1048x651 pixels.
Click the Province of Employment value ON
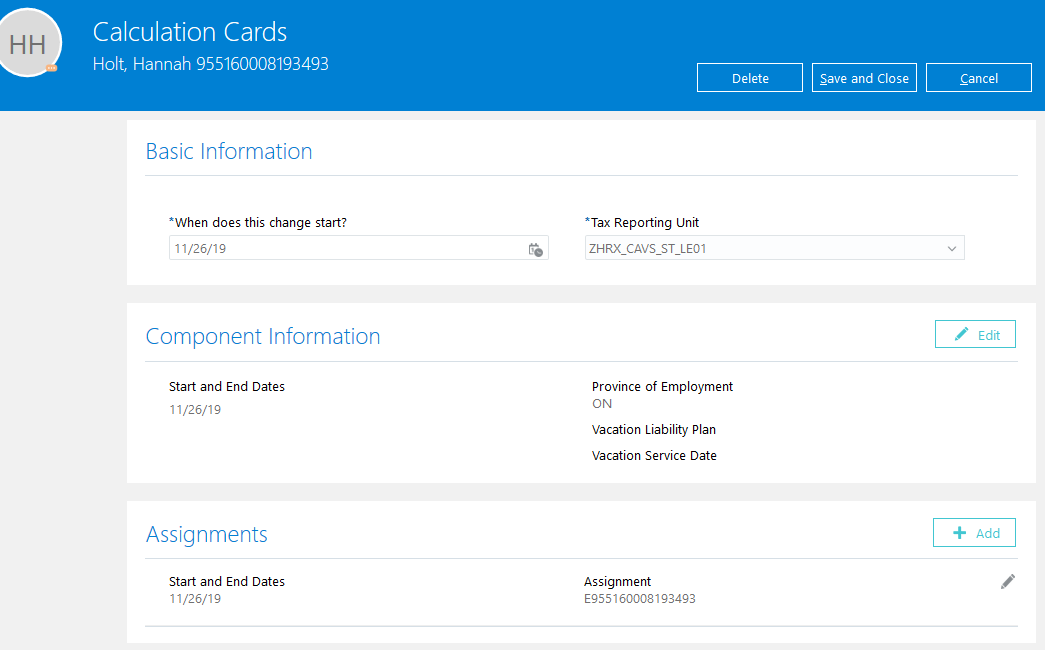point(602,404)
